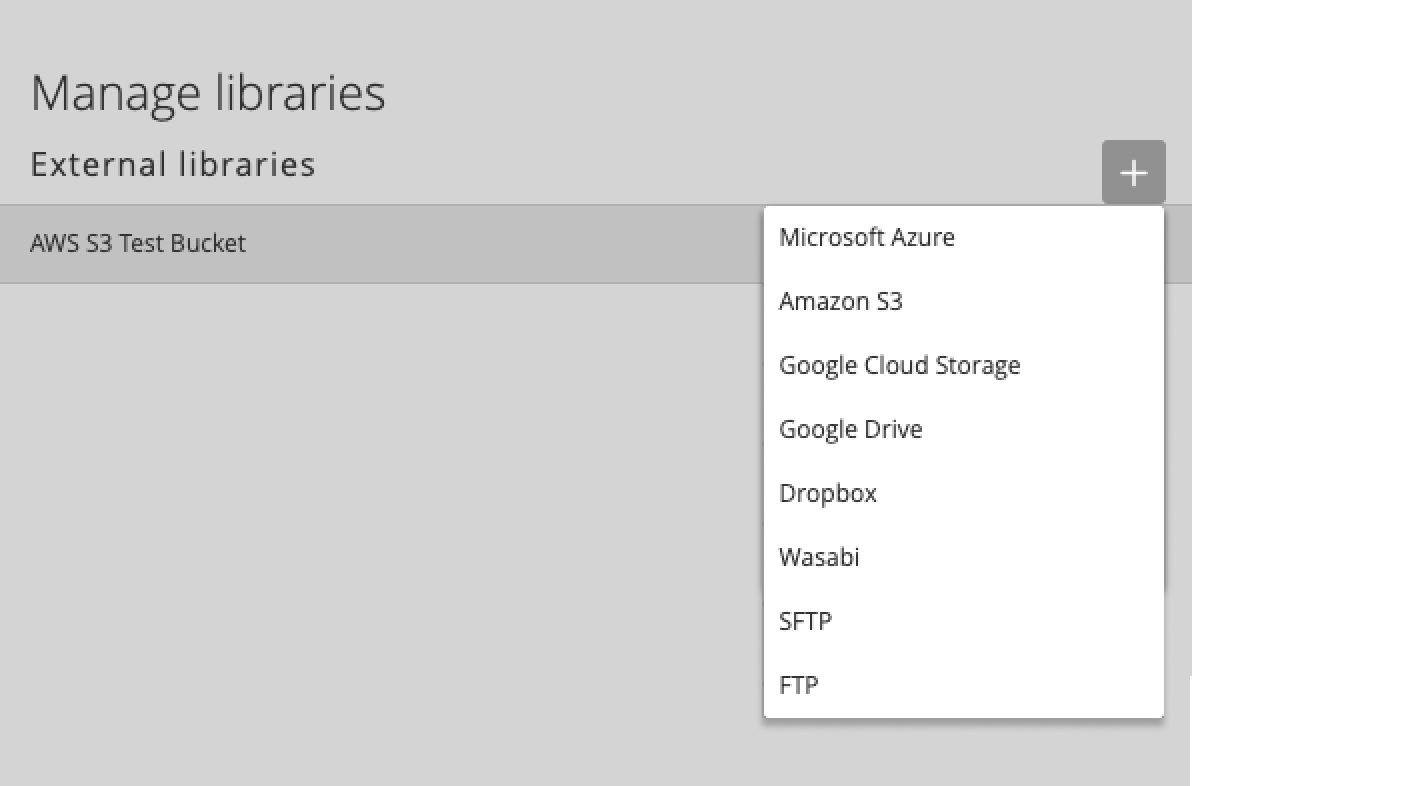Open the AWS S3 Test Bucket library

click(x=139, y=243)
